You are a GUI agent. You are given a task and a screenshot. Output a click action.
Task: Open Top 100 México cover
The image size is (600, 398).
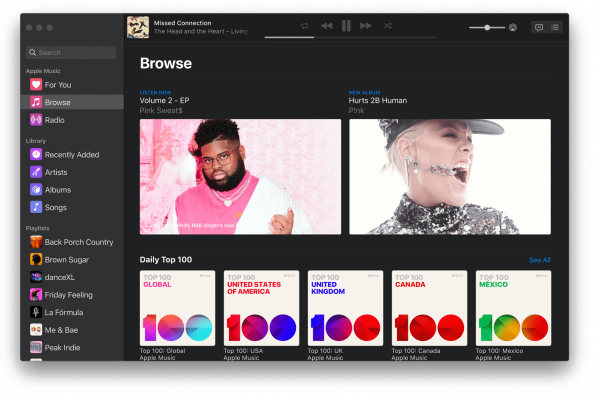tap(514, 308)
